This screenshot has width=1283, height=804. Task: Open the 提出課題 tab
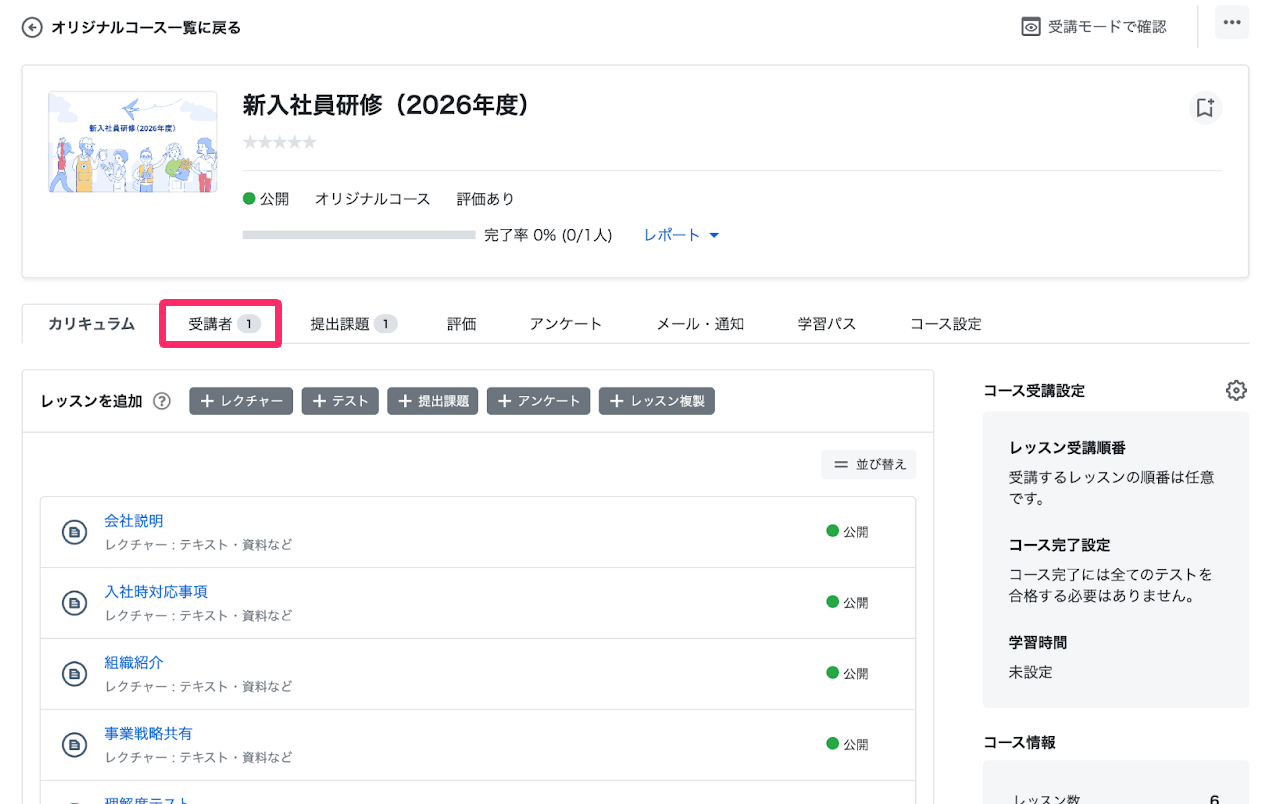[354, 324]
